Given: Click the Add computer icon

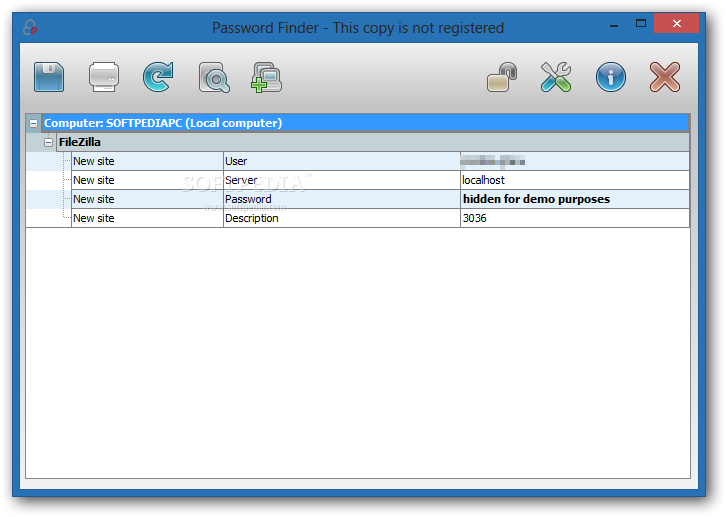Looking at the screenshot, I should (266, 77).
